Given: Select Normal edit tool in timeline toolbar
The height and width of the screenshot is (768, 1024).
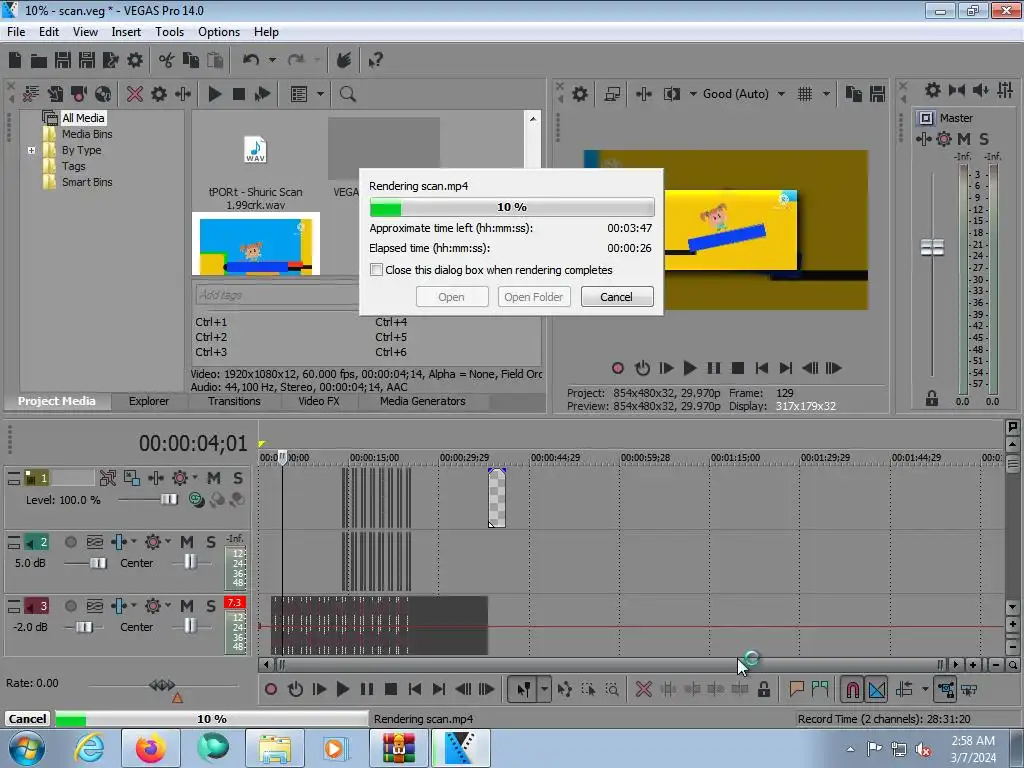Looking at the screenshot, I should tap(523, 689).
